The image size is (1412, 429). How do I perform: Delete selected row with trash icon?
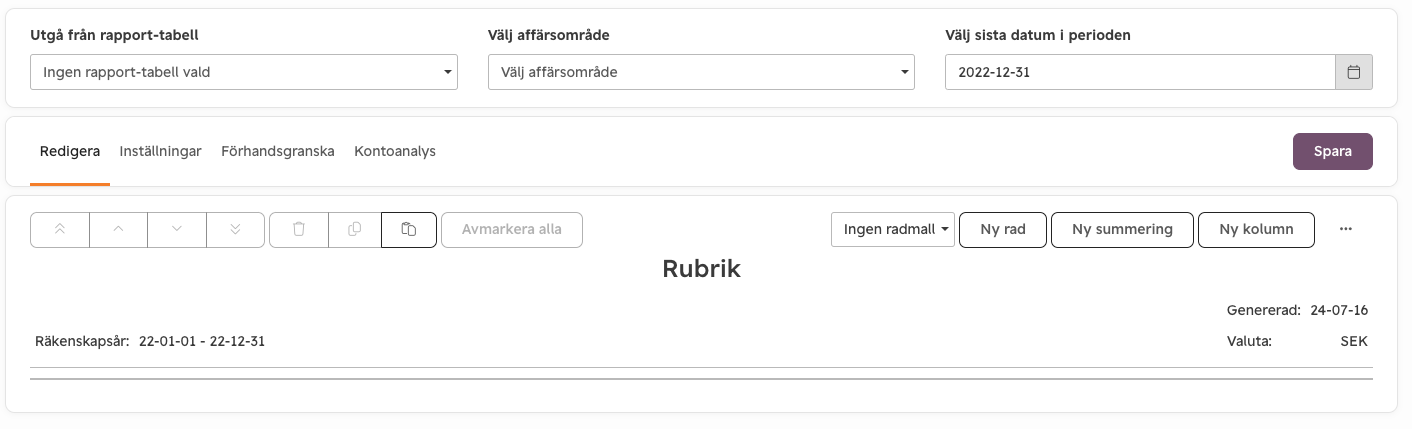[x=298, y=229]
